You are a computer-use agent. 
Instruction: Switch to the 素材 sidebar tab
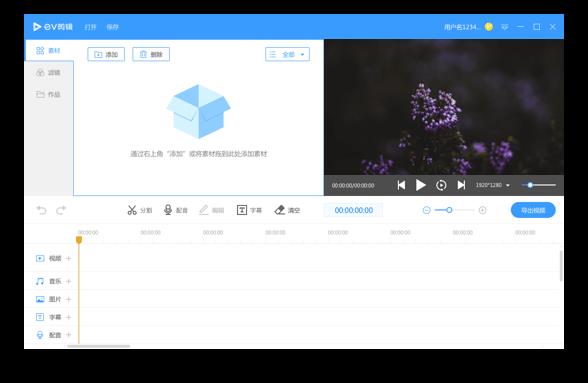pyautogui.click(x=49, y=50)
